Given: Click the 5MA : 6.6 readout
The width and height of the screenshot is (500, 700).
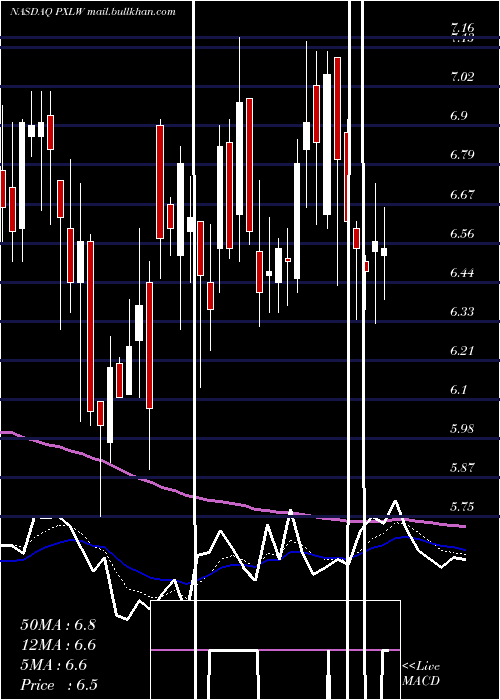Looking at the screenshot, I should tap(54, 665).
